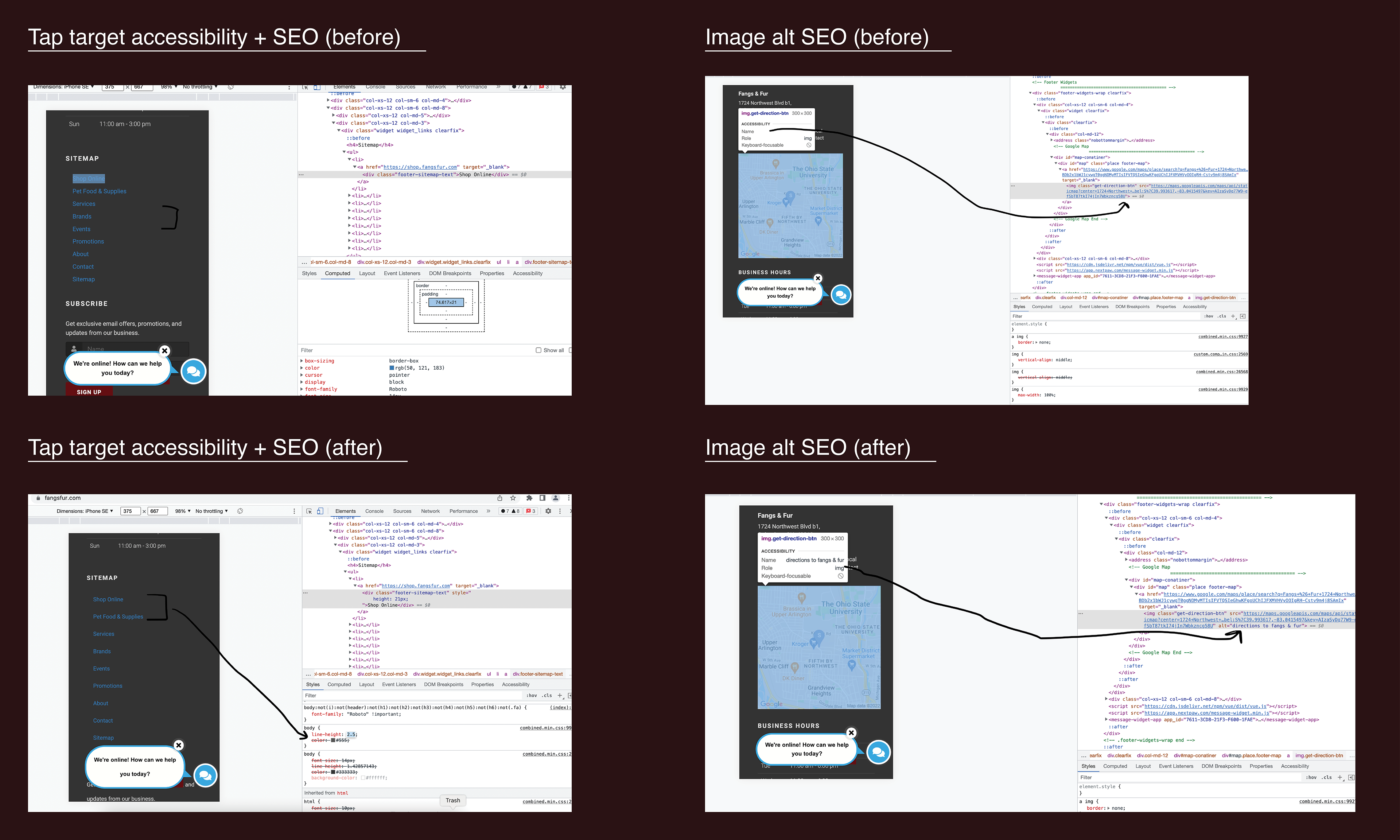Screen dimensions: 1400x840
Task: Click 7 errors 8 warnings badge in Tap target (after)
Action: tap(510, 511)
